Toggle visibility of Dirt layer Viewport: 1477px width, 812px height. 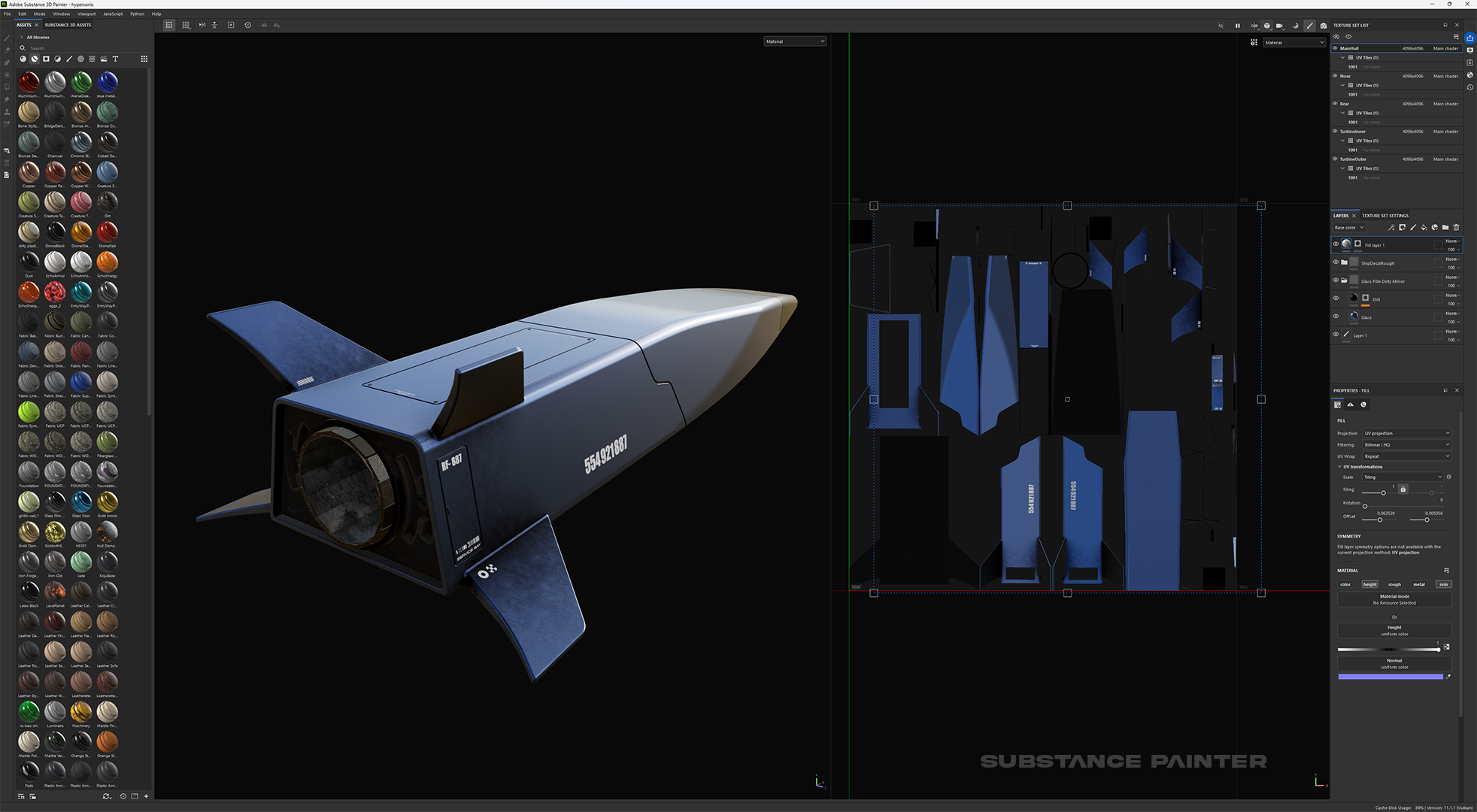point(1336,298)
